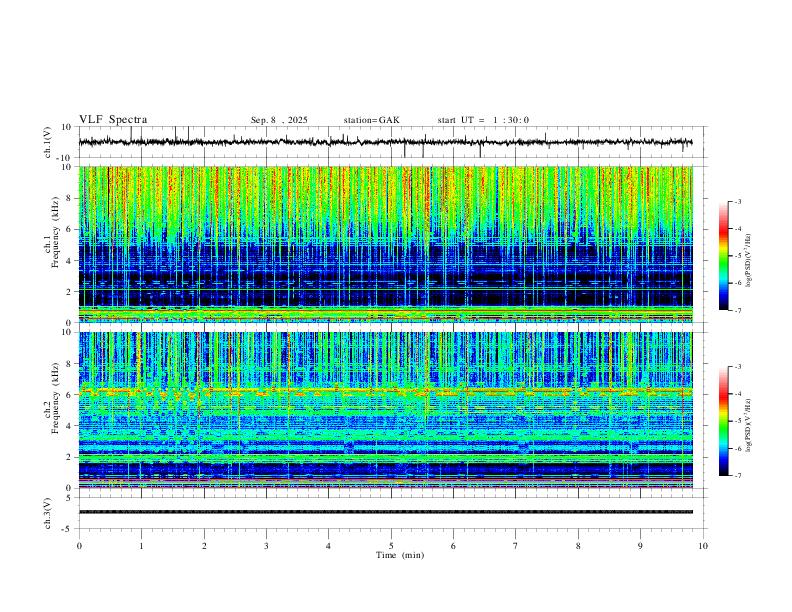Viewport: 792px width, 612px height.
Task: Click time axis tick label "0"
Action: click(x=79, y=546)
